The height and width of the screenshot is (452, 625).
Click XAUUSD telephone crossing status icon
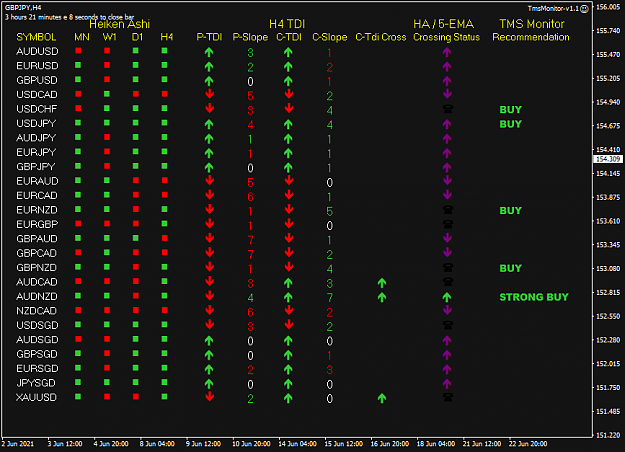pyautogui.click(x=448, y=397)
